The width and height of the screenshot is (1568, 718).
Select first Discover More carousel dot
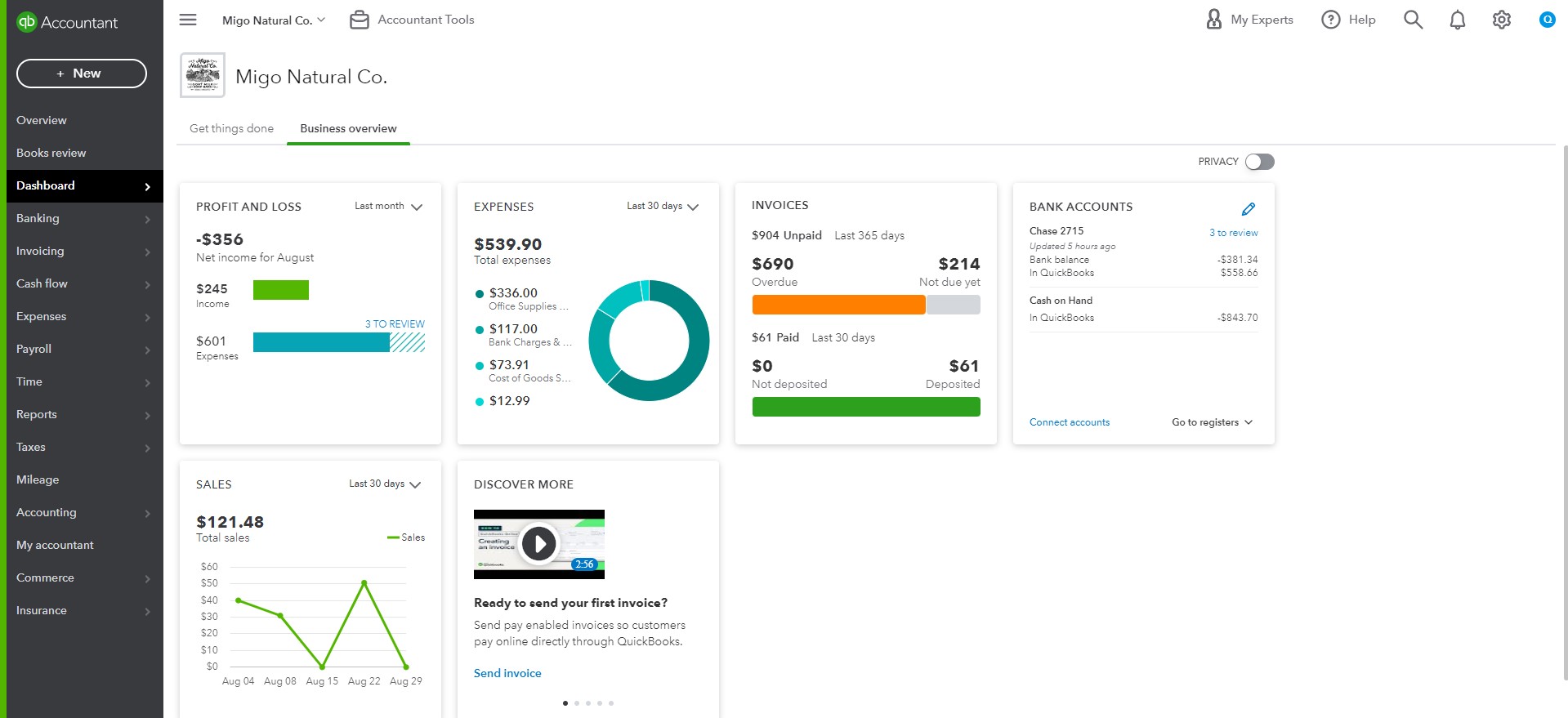click(x=565, y=703)
